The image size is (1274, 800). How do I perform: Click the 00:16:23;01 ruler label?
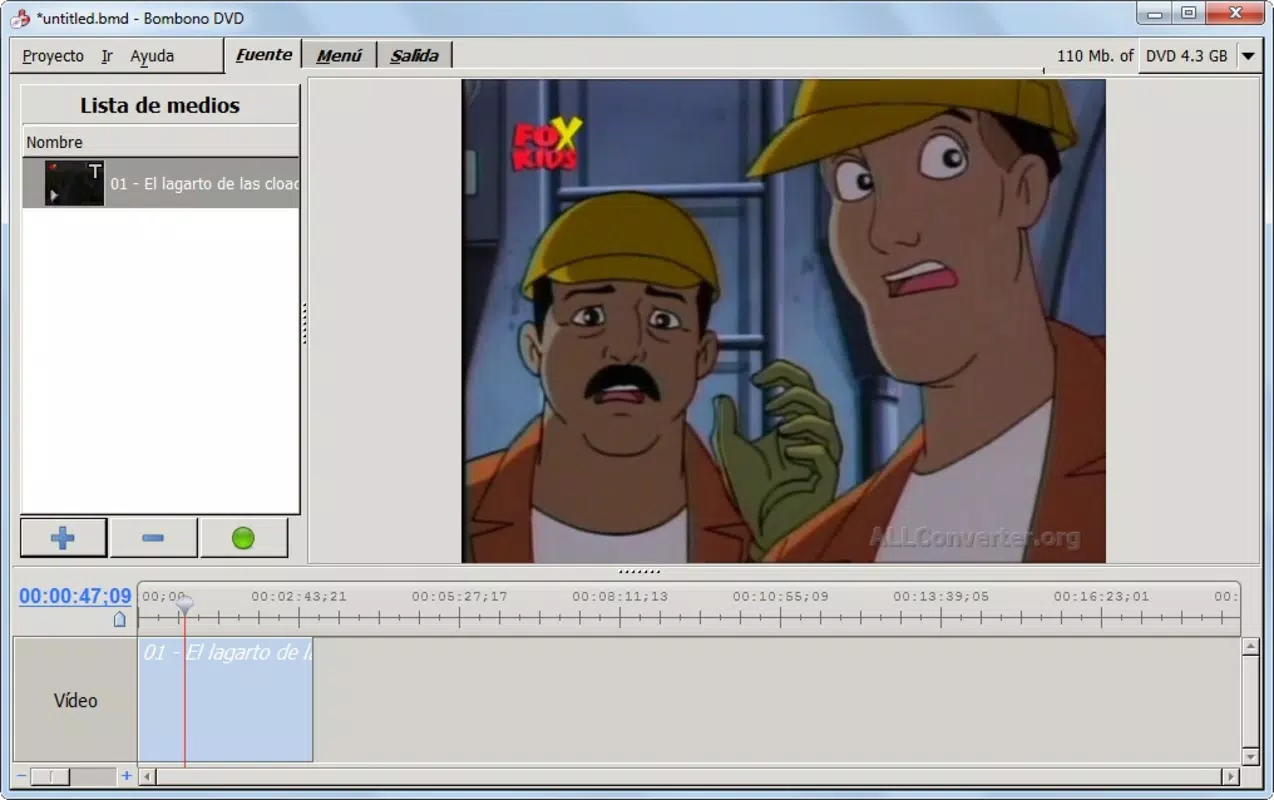[x=1101, y=596]
